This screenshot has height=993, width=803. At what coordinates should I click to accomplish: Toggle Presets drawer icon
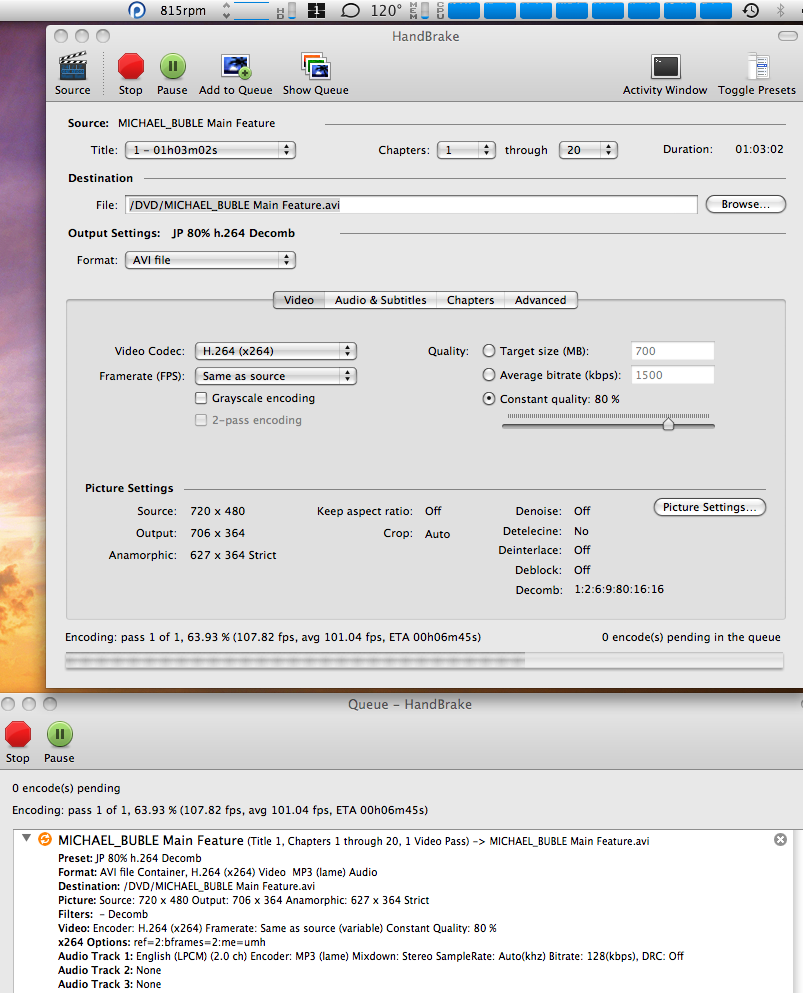[x=757, y=66]
